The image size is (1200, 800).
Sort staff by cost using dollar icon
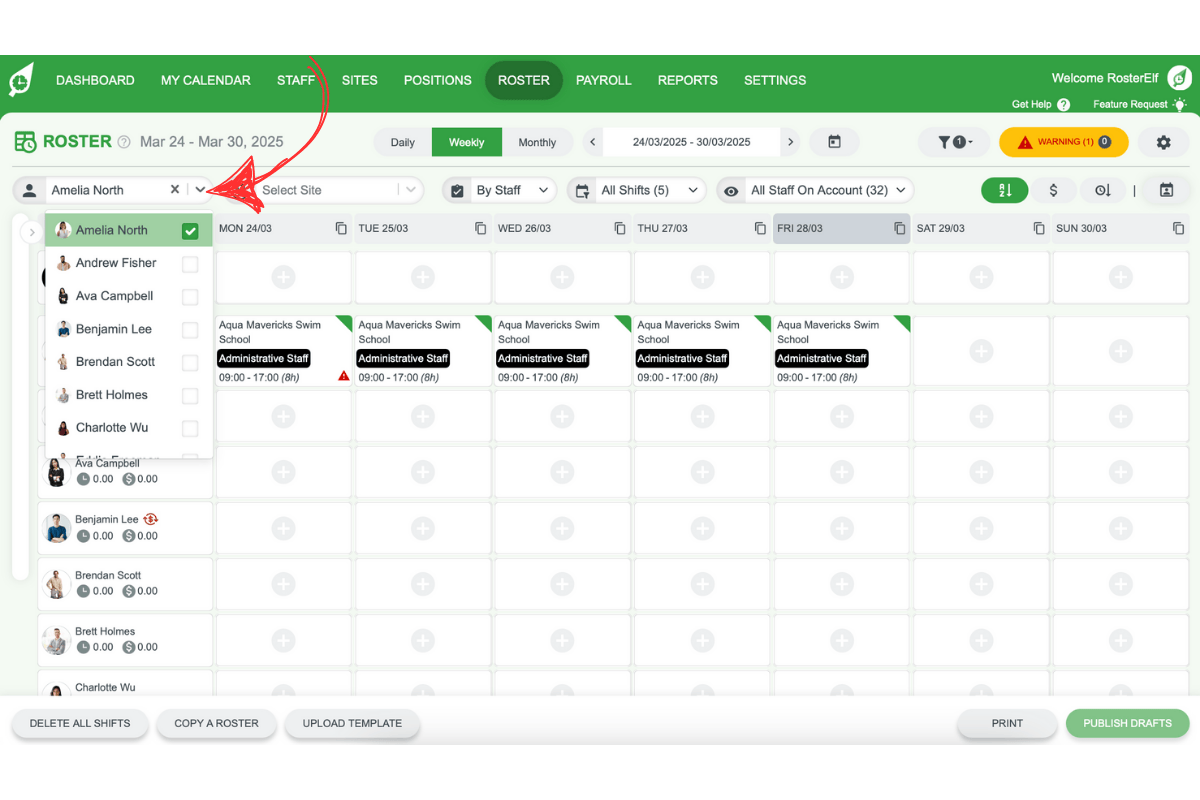pyautogui.click(x=1054, y=190)
